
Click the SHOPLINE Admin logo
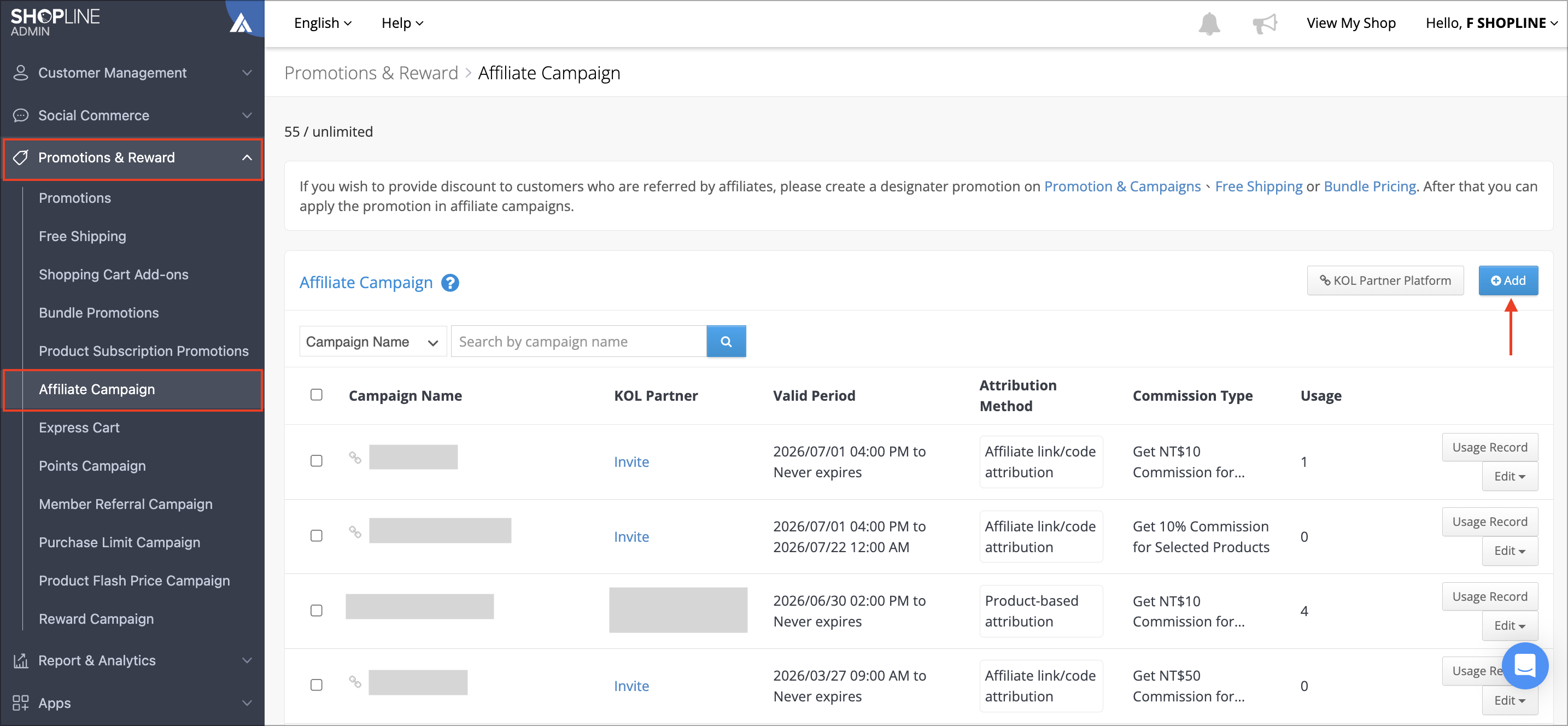point(55,22)
